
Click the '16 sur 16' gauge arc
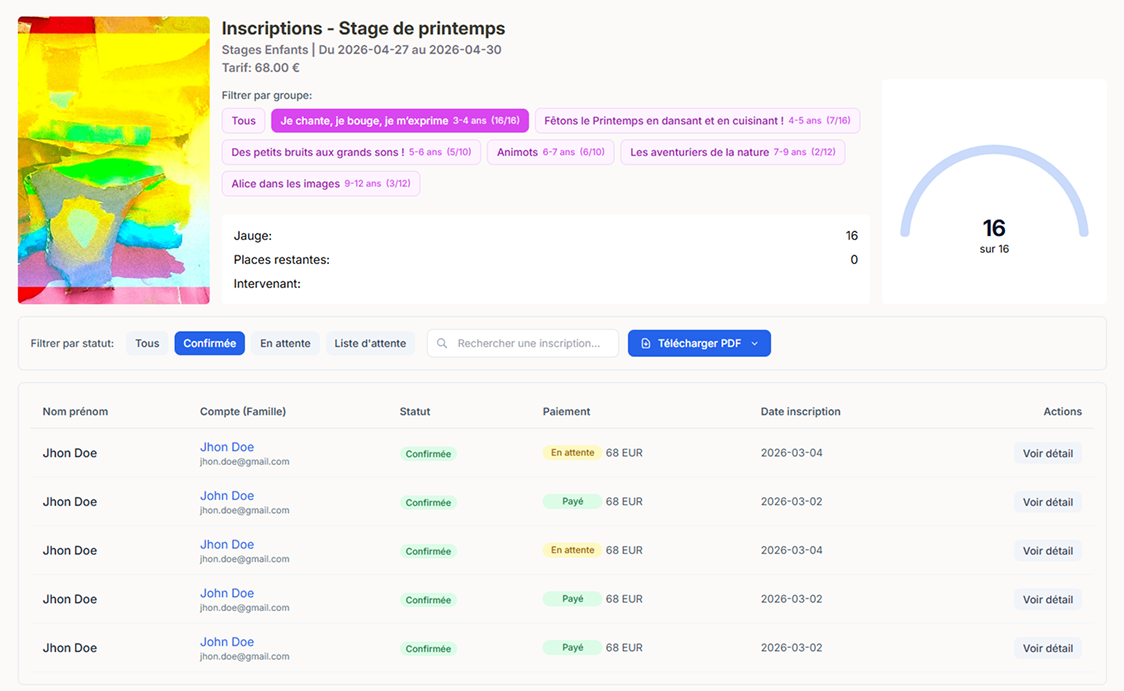pyautogui.click(x=994, y=191)
